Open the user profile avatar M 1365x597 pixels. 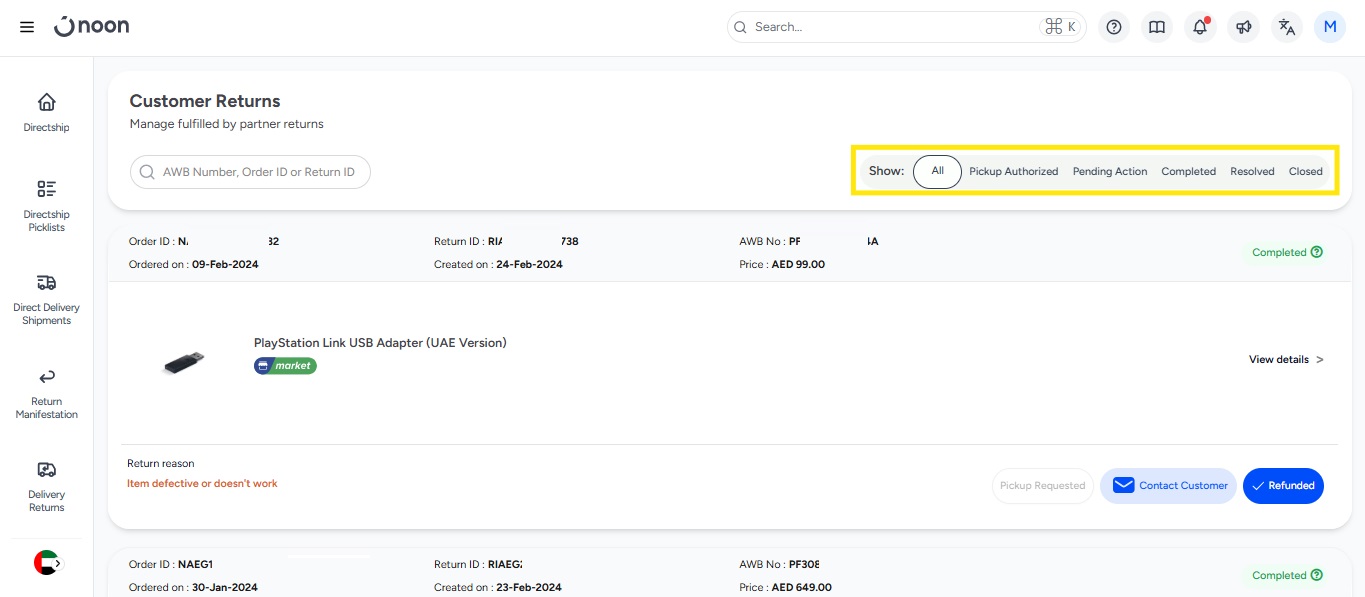coord(1330,27)
